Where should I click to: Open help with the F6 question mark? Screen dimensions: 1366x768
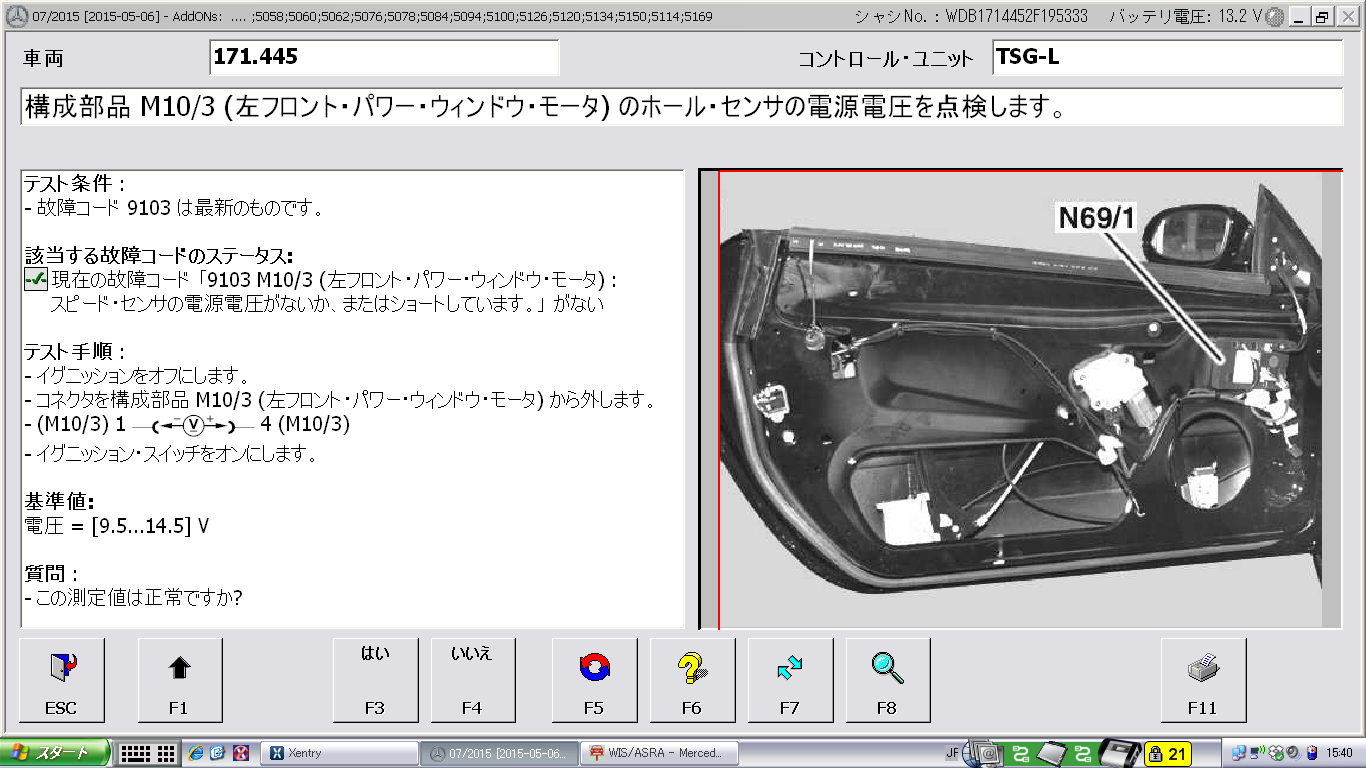(x=692, y=680)
